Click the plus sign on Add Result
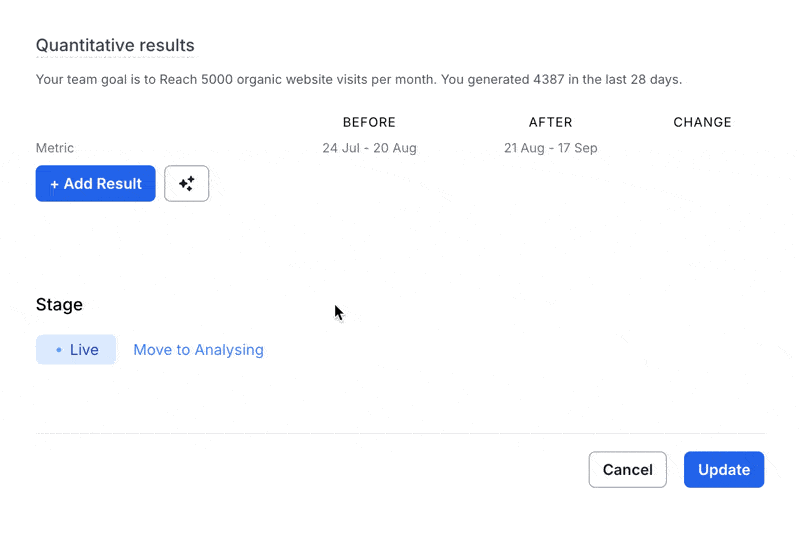 [x=55, y=184]
